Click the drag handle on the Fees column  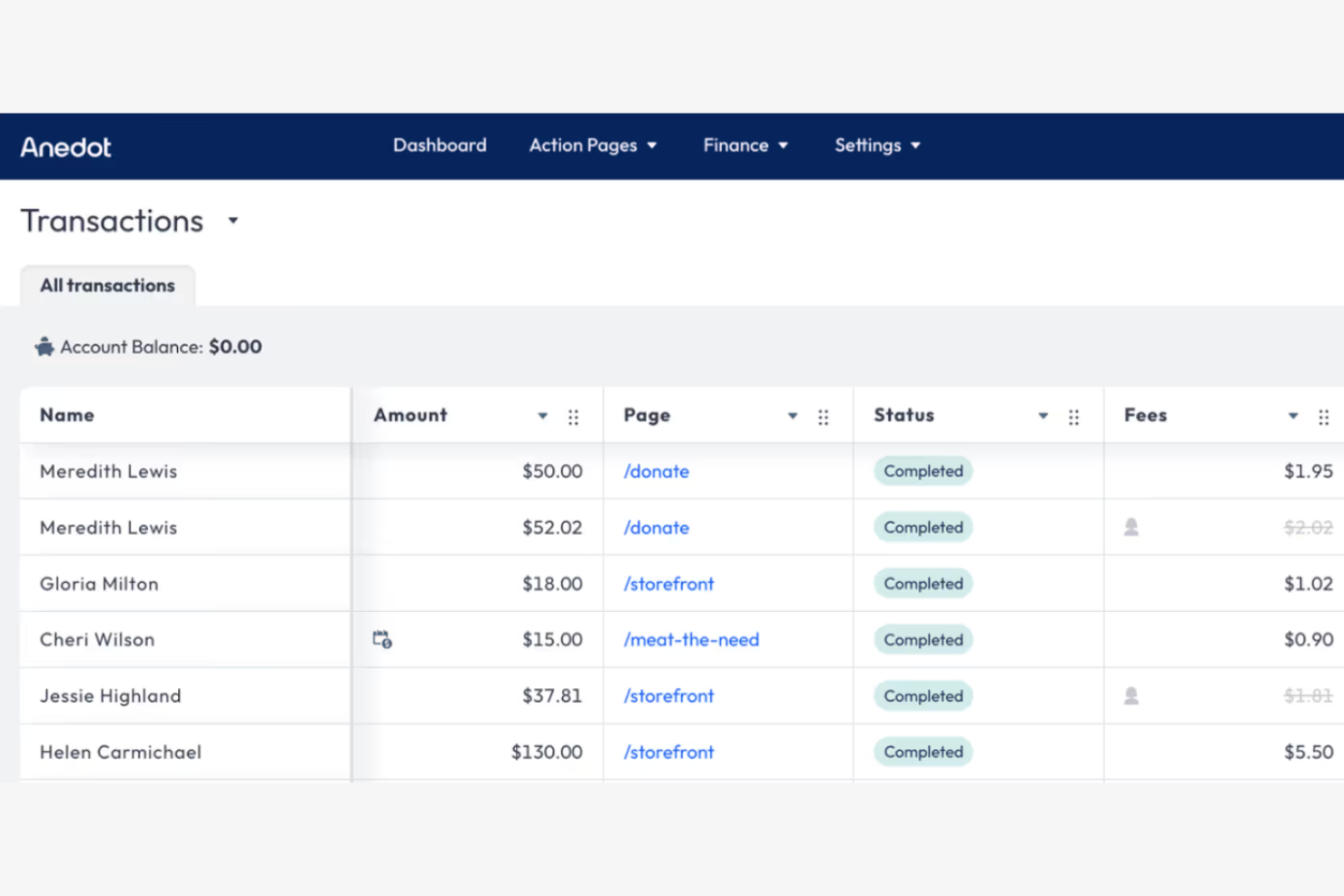1324,416
